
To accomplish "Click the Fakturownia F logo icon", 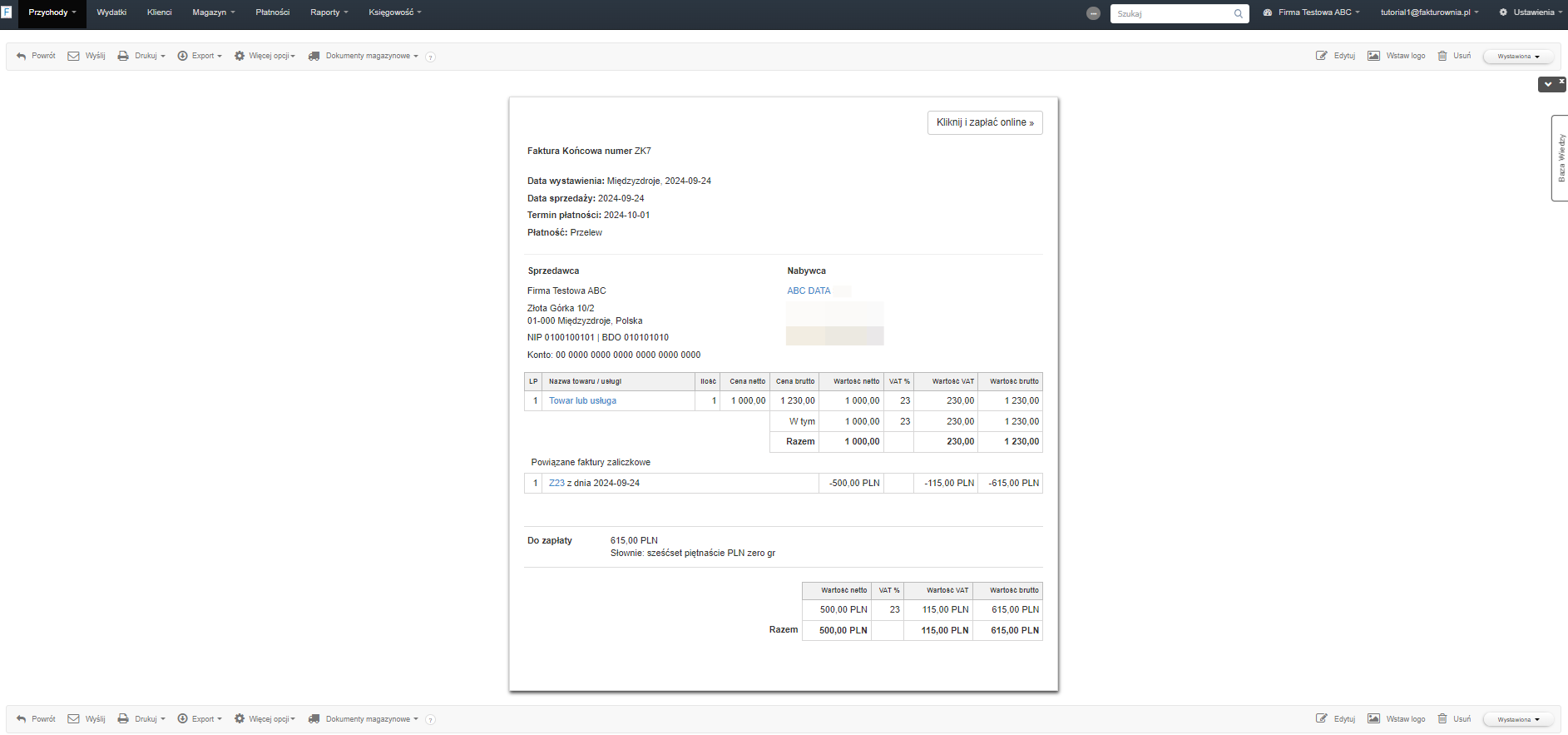I will click(6, 12).
